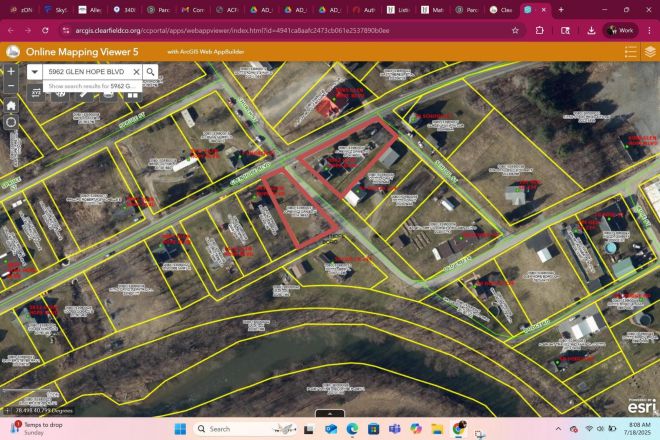Open a new browser tab

[560, 9]
